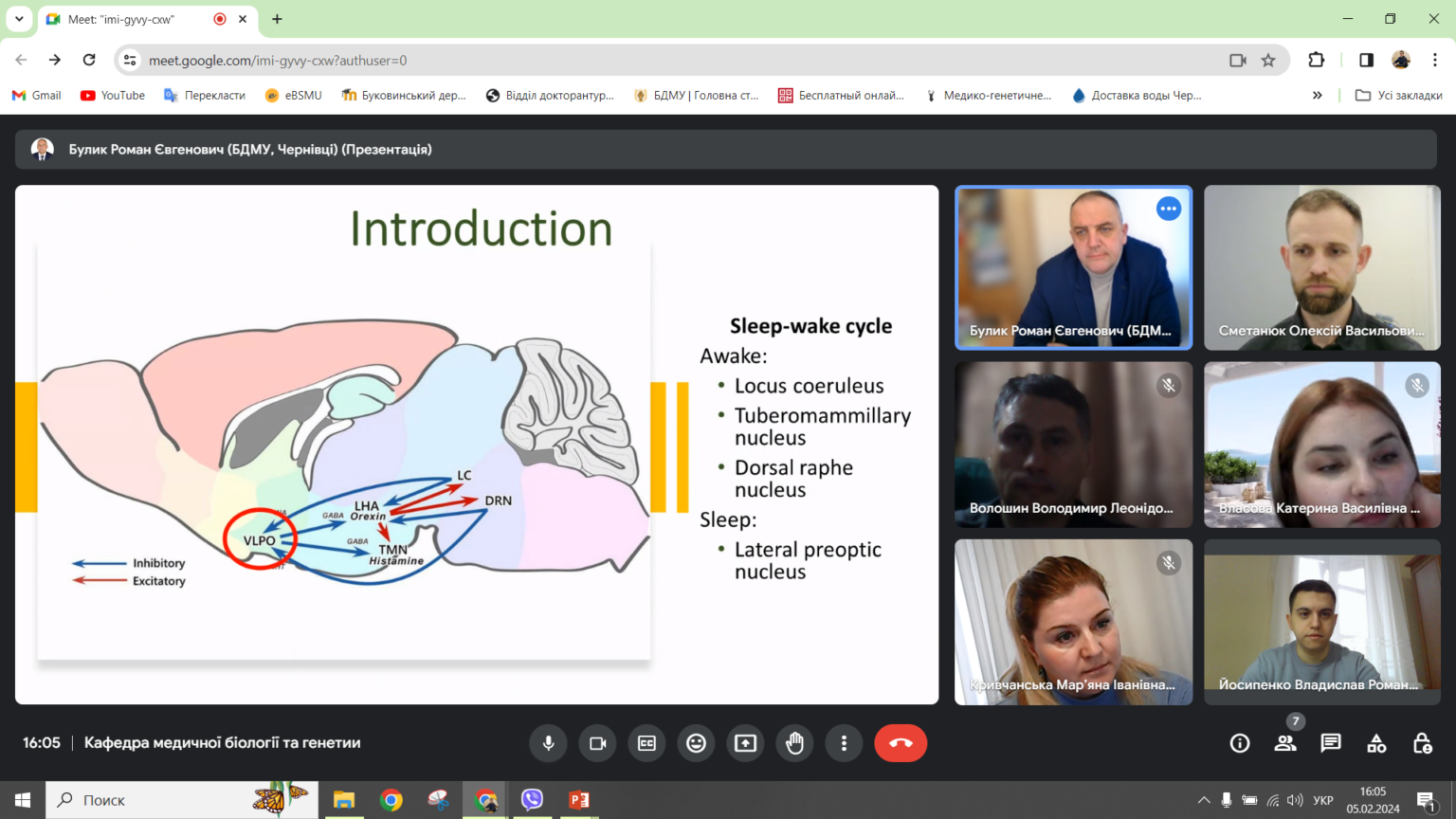
Task: Open PowerPoint from the taskbar
Action: pos(579,800)
